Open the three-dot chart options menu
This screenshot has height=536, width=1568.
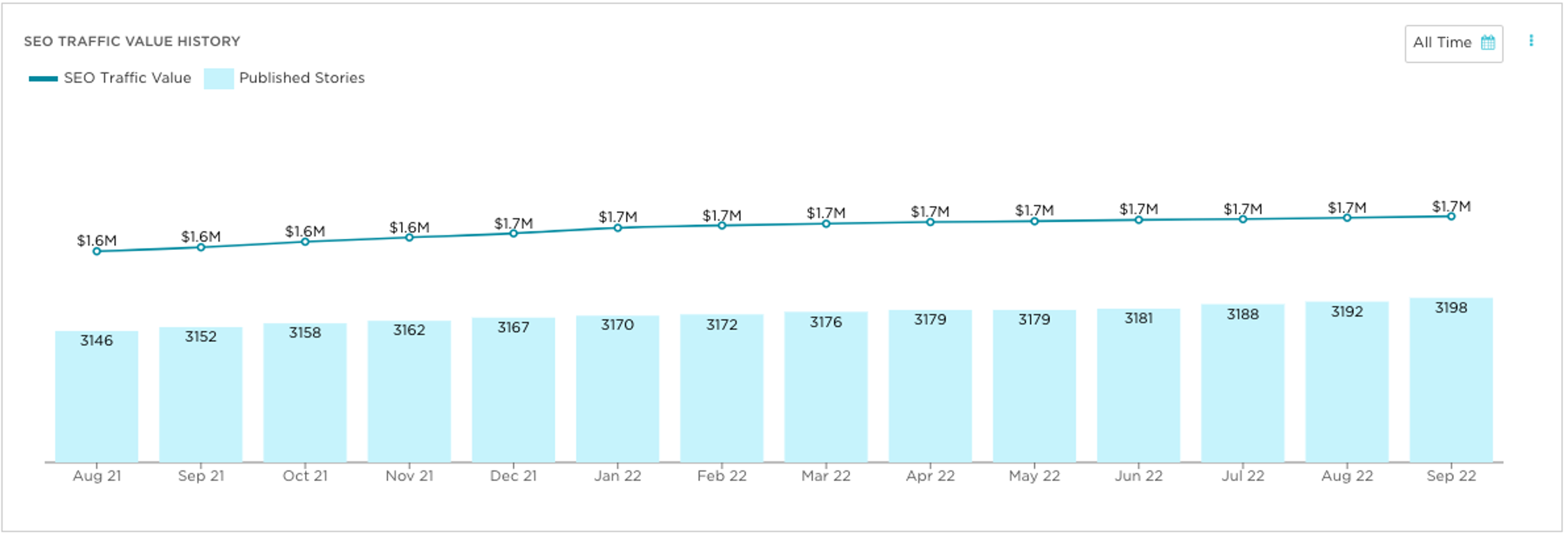[1531, 41]
